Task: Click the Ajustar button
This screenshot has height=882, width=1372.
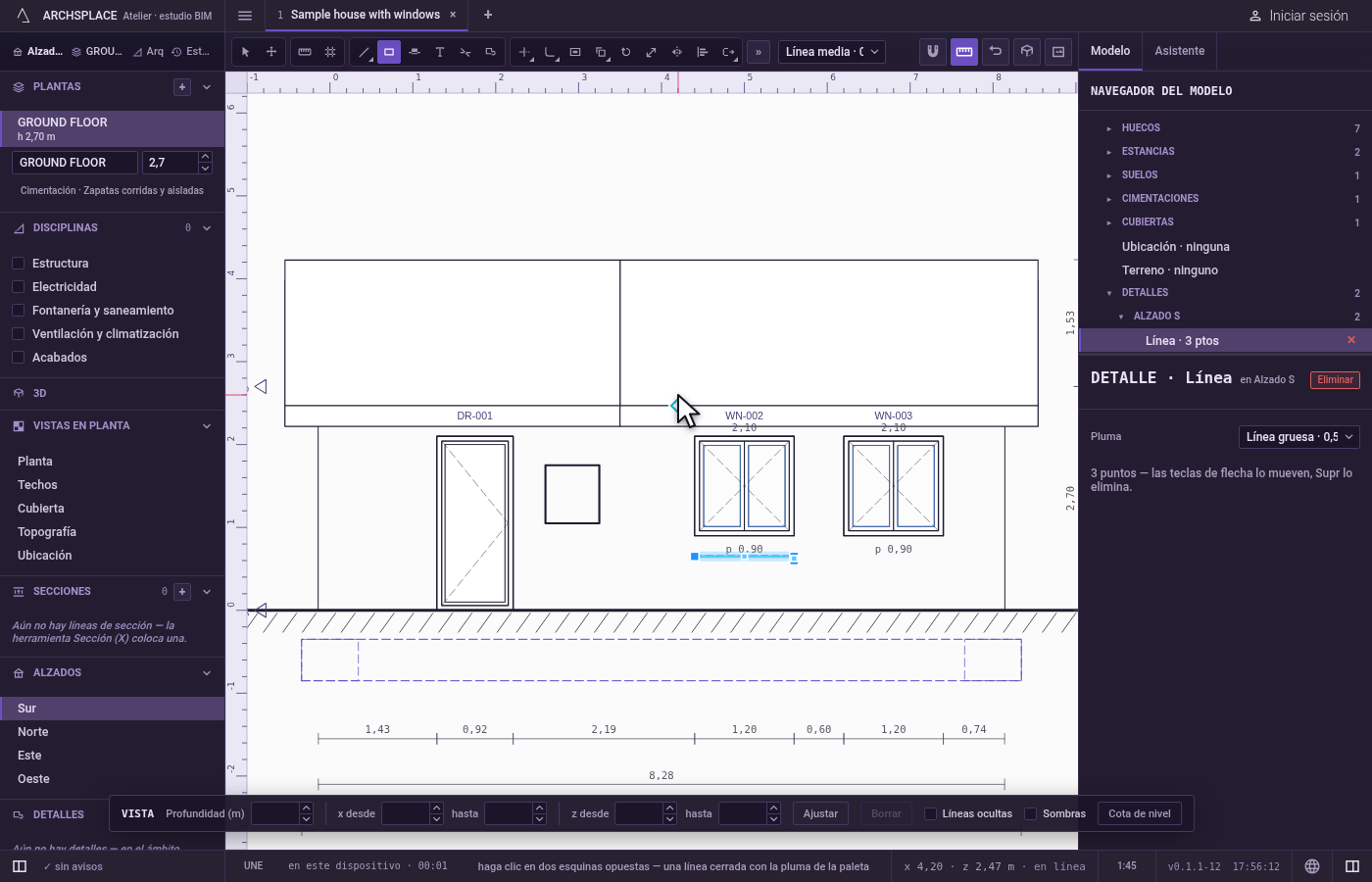Action: (x=821, y=813)
